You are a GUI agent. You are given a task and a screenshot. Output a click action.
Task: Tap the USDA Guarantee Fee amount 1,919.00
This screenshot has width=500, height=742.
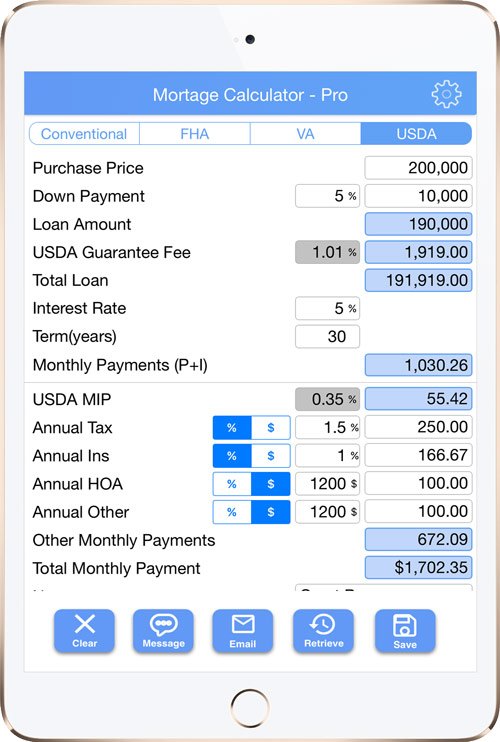418,252
